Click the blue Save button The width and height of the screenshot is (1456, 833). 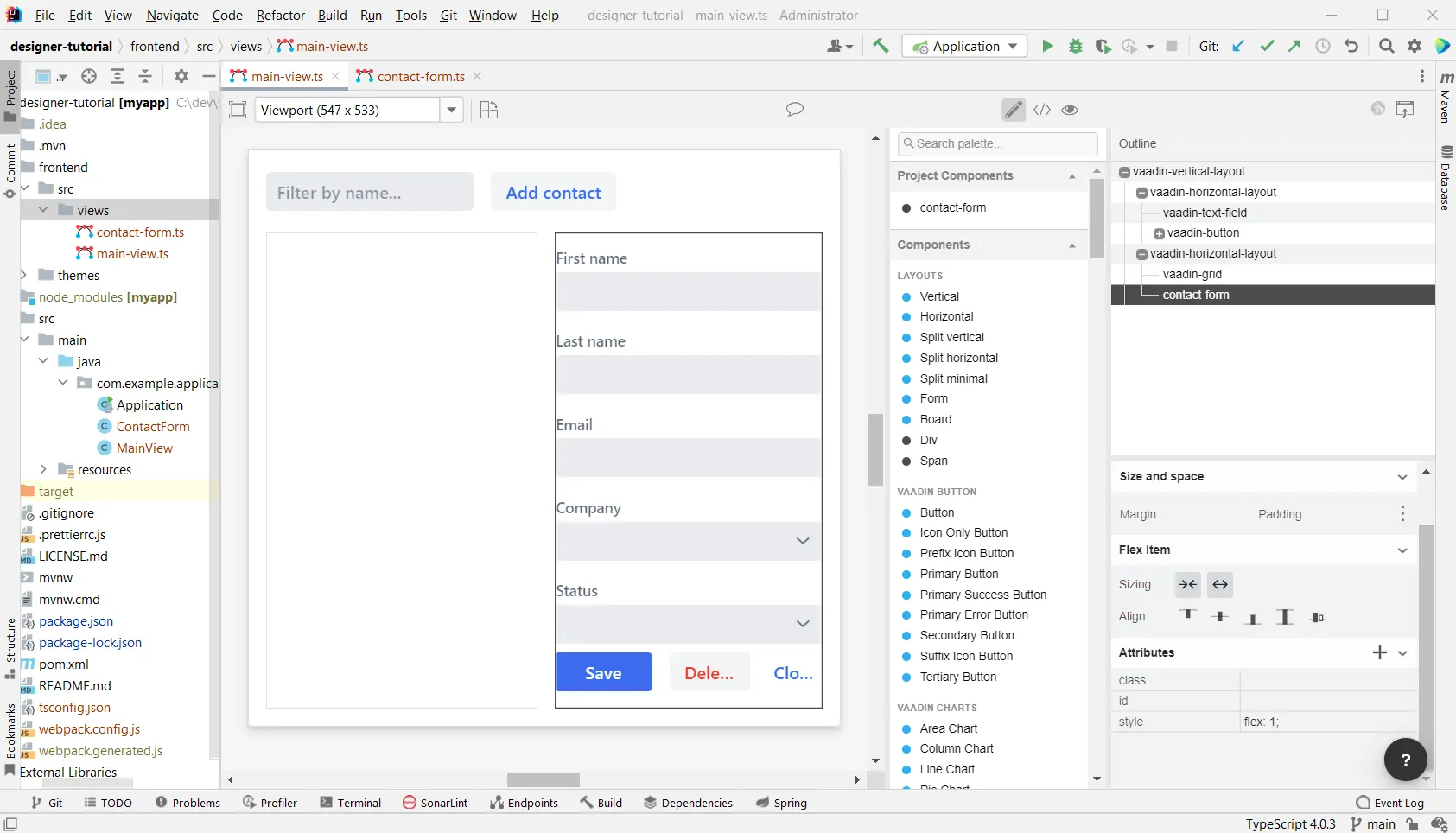pyautogui.click(x=603, y=673)
